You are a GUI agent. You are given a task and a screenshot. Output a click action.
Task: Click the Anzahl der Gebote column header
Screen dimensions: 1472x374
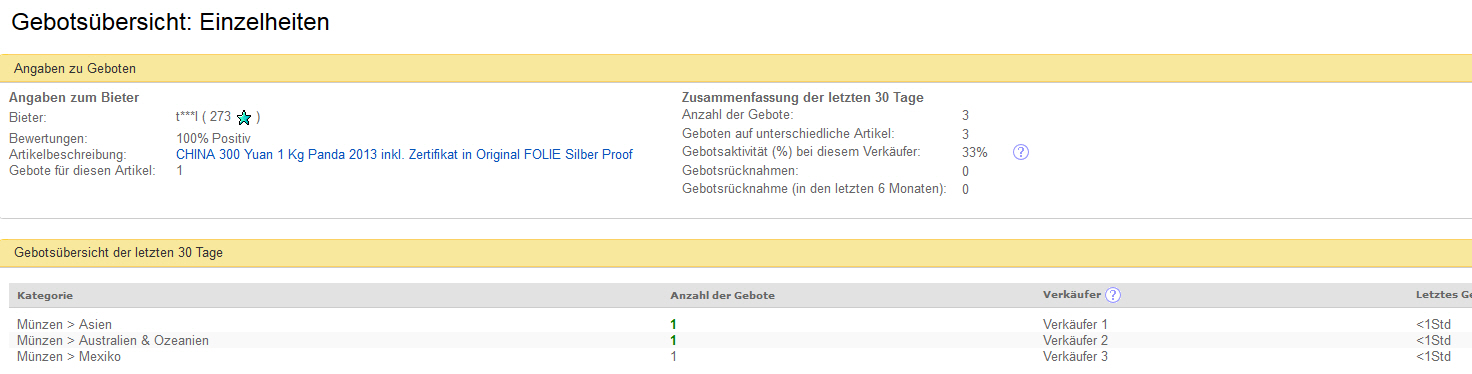tap(722, 296)
